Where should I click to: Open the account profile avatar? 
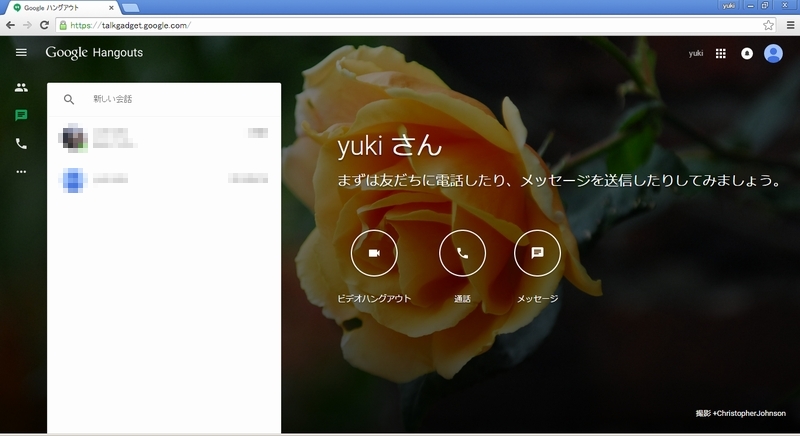(x=773, y=54)
